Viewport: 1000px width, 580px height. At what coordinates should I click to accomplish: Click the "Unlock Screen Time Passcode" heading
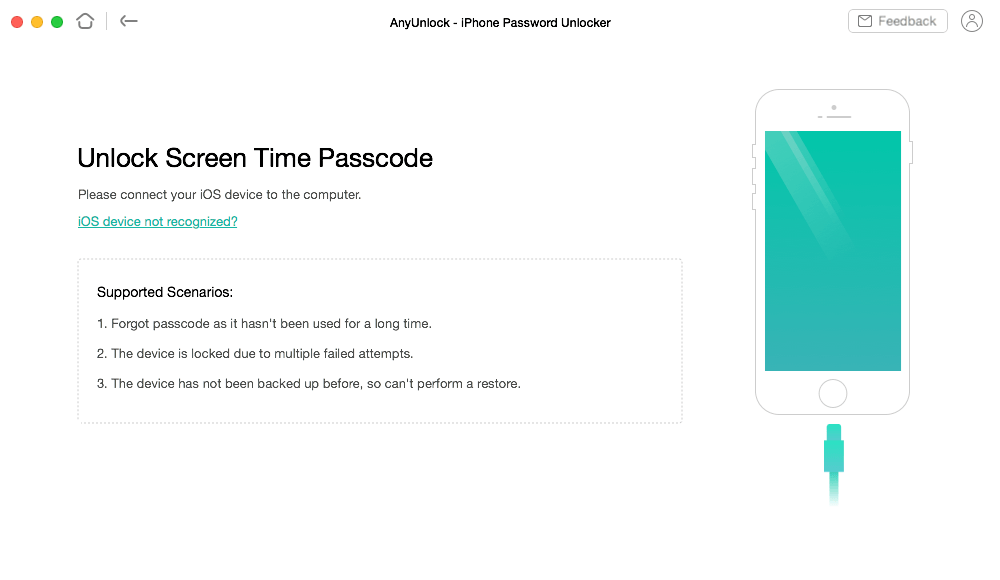255,158
